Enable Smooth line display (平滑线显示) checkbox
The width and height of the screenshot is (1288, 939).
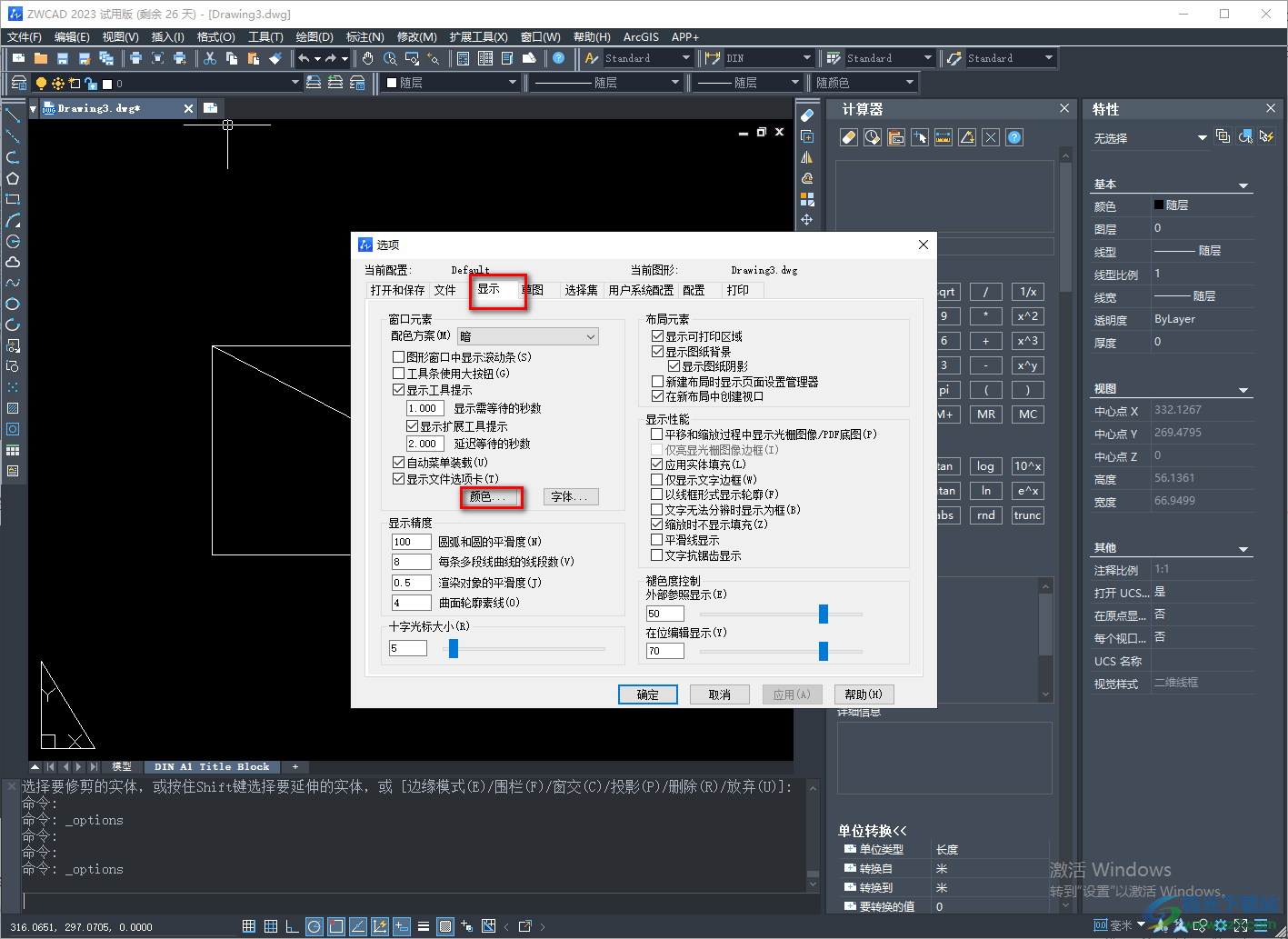(656, 540)
